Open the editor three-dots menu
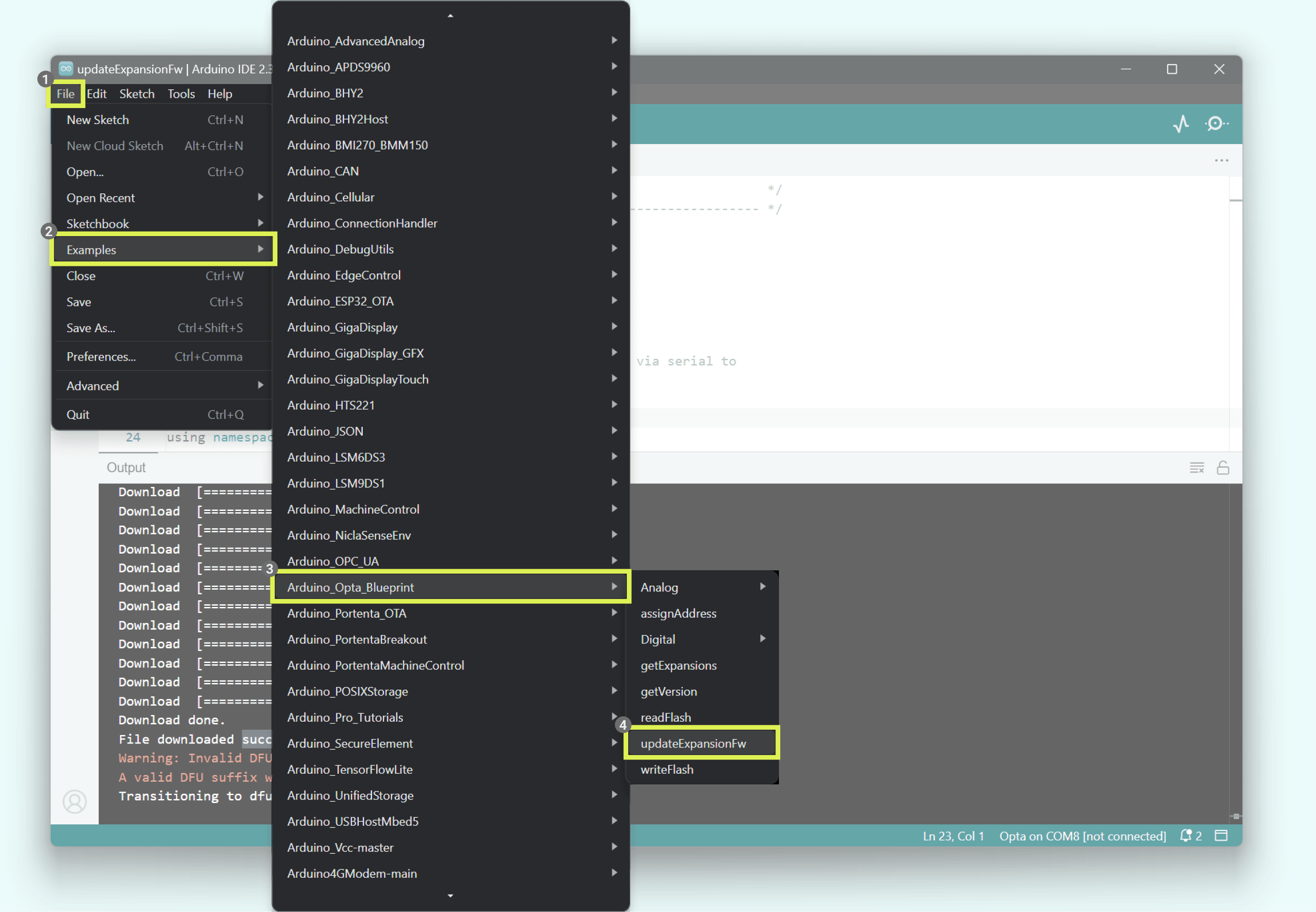This screenshot has width=1316, height=912. pyautogui.click(x=1221, y=161)
